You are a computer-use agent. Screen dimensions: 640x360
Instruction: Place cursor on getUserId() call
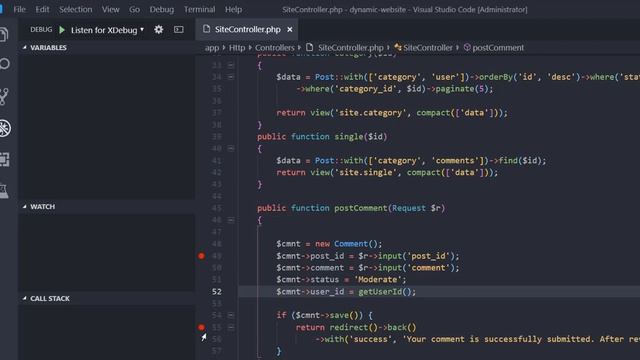pos(387,291)
